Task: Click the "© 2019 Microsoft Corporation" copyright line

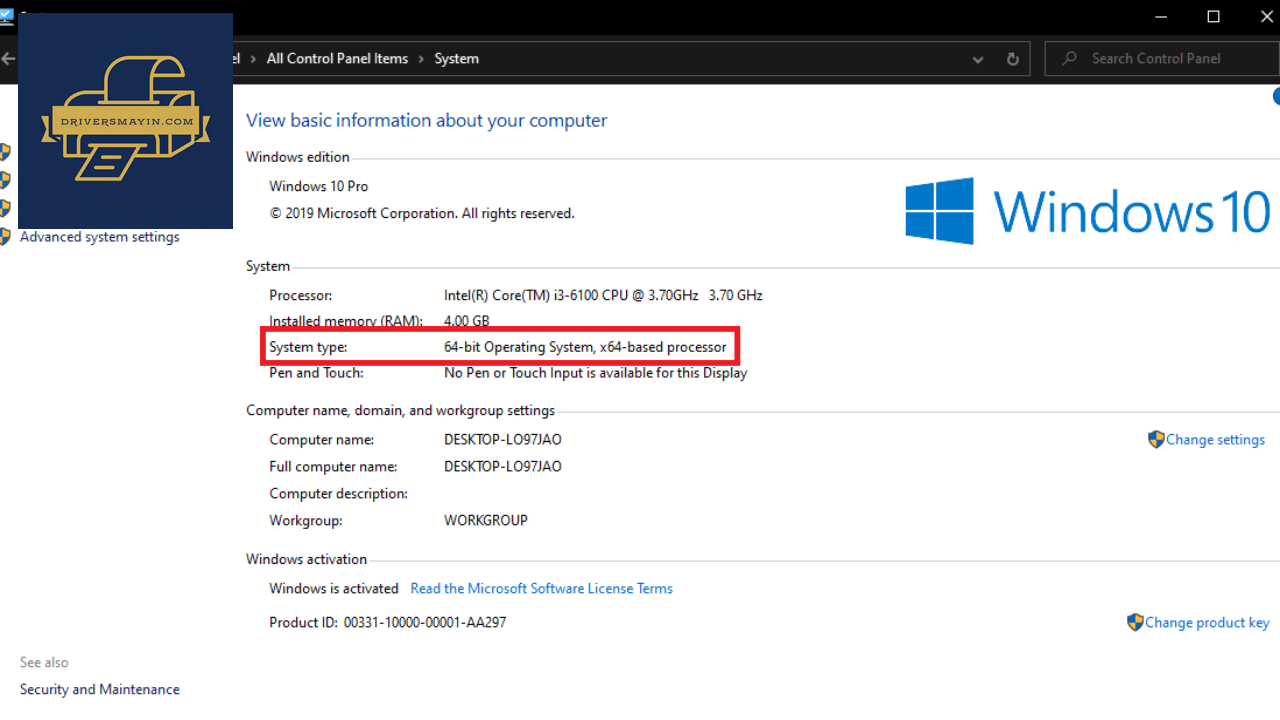Action: 422,213
